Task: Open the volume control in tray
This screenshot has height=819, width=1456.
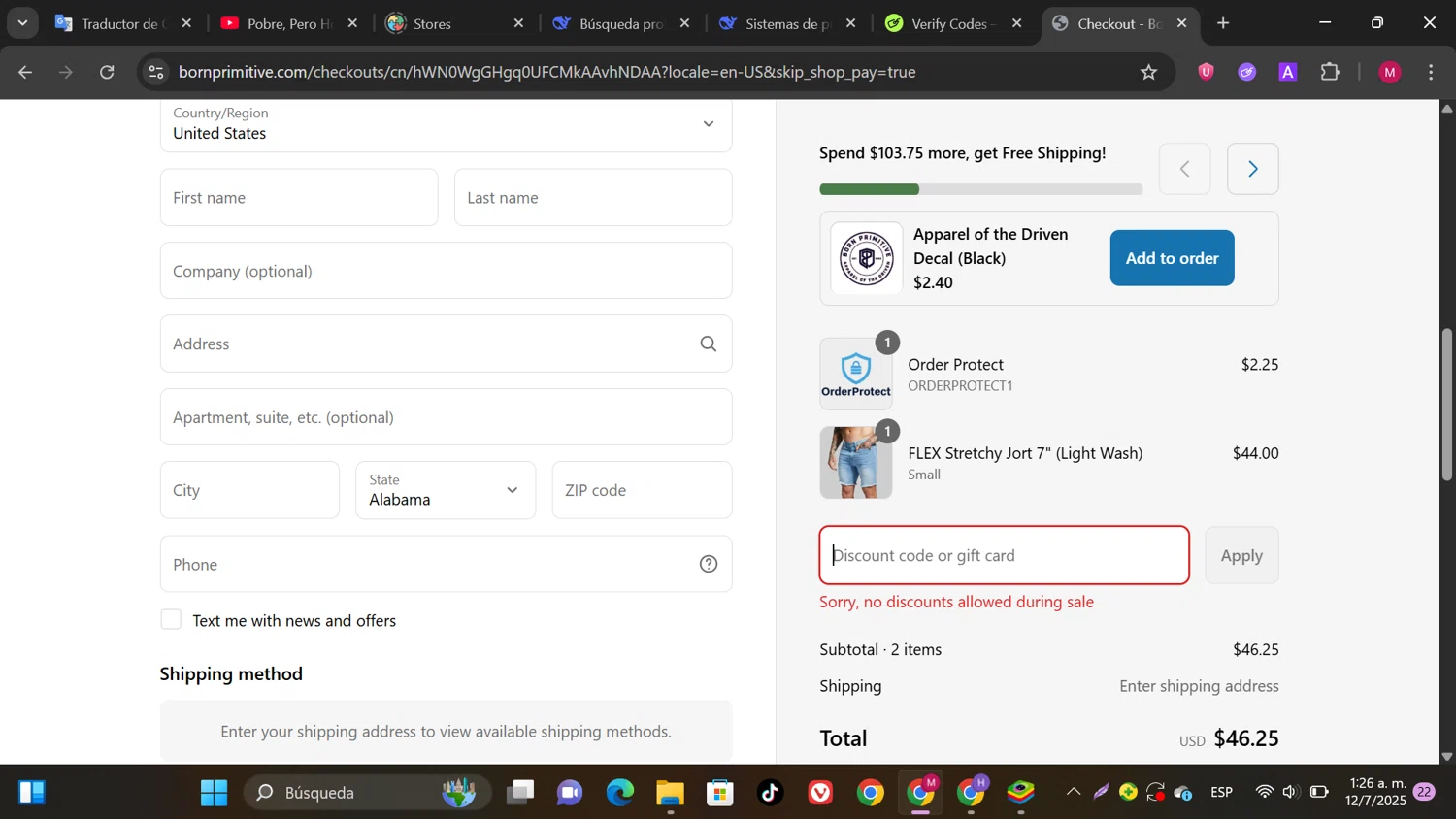Action: (1290, 792)
